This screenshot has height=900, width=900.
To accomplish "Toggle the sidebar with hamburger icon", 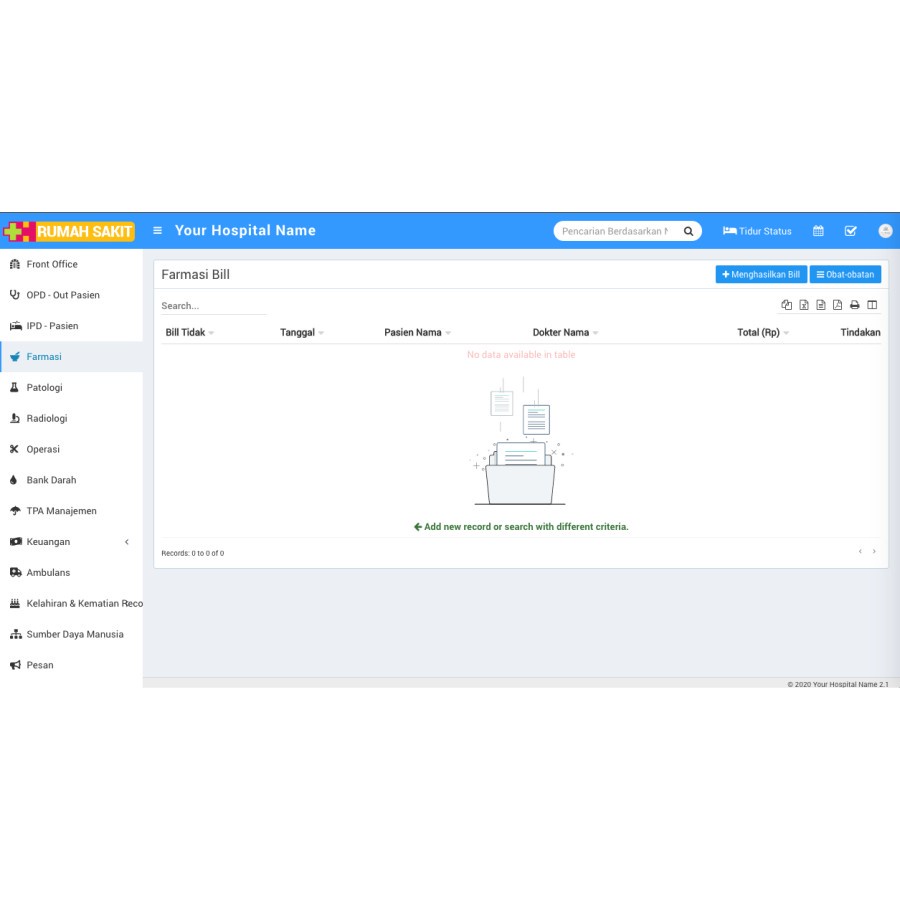I will coord(157,231).
